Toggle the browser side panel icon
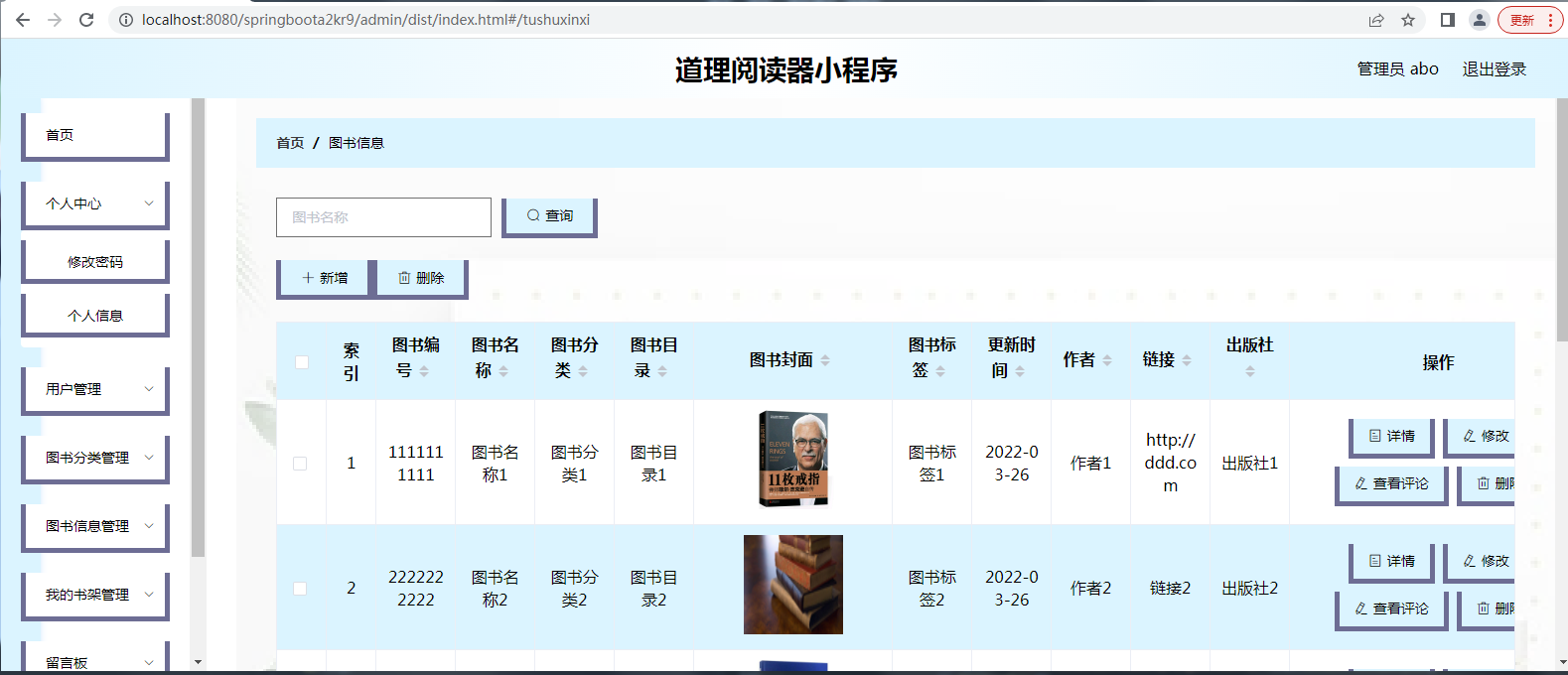Image resolution: width=1568 pixels, height=675 pixels. [x=1447, y=20]
